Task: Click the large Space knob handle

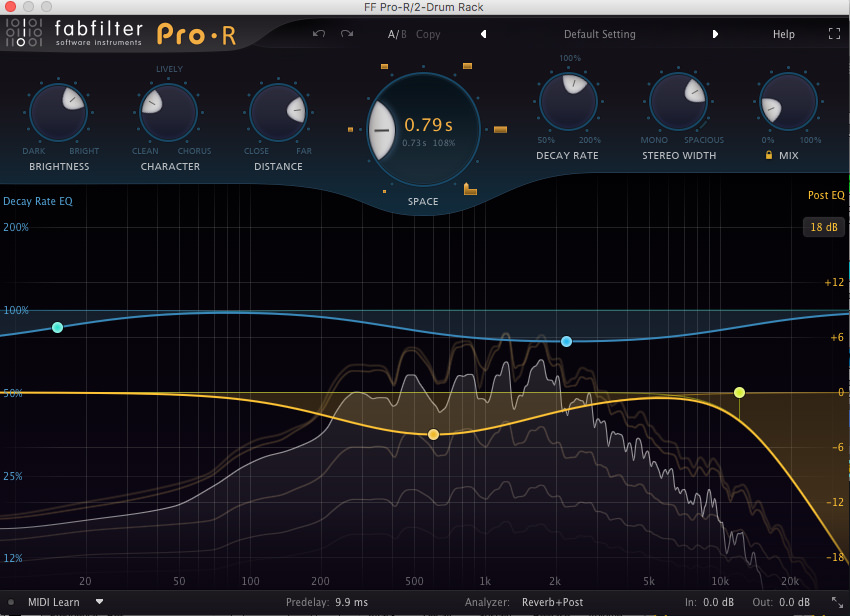Action: tap(382, 130)
